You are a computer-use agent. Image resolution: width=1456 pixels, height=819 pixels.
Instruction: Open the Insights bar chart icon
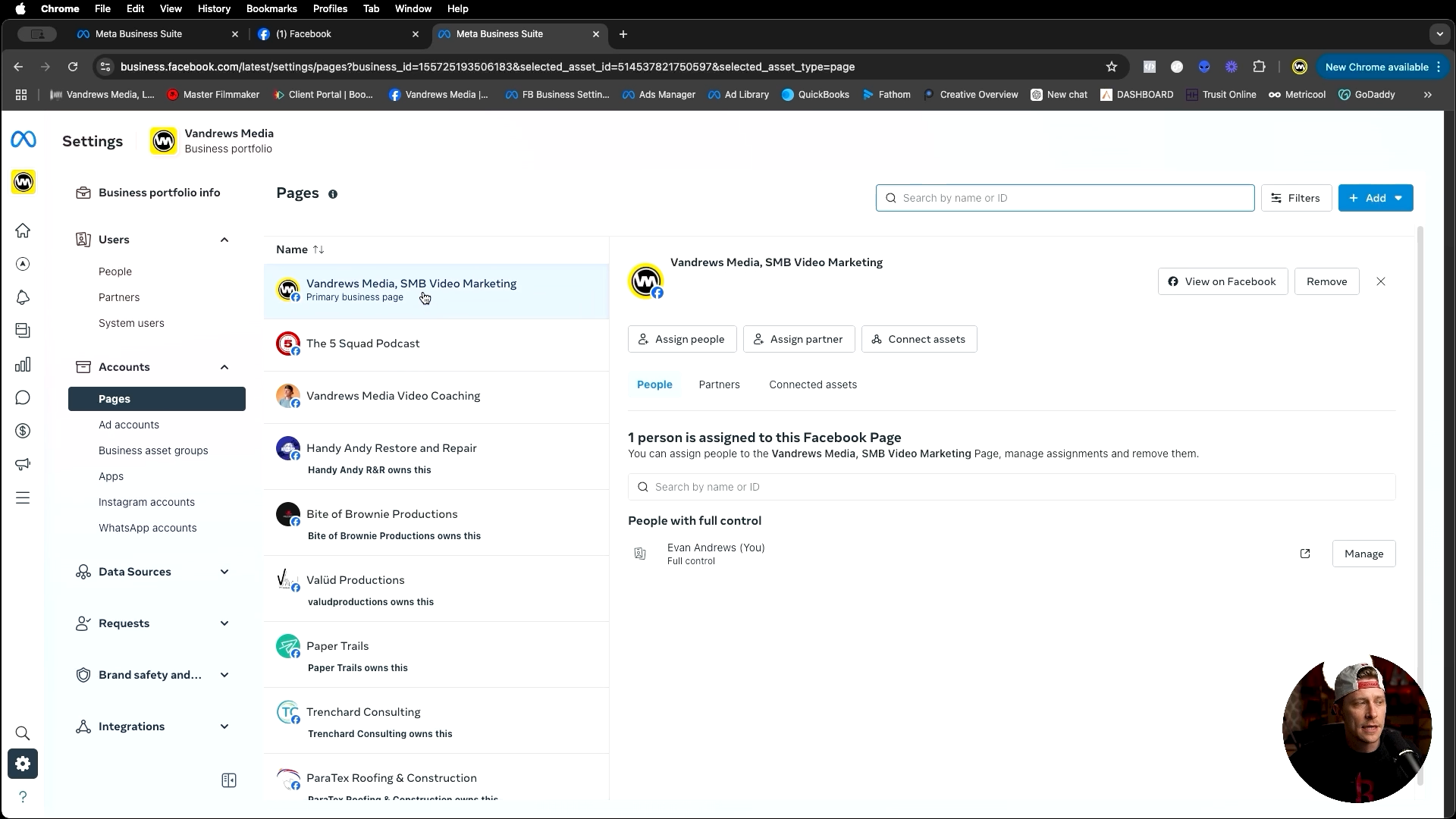tap(23, 365)
